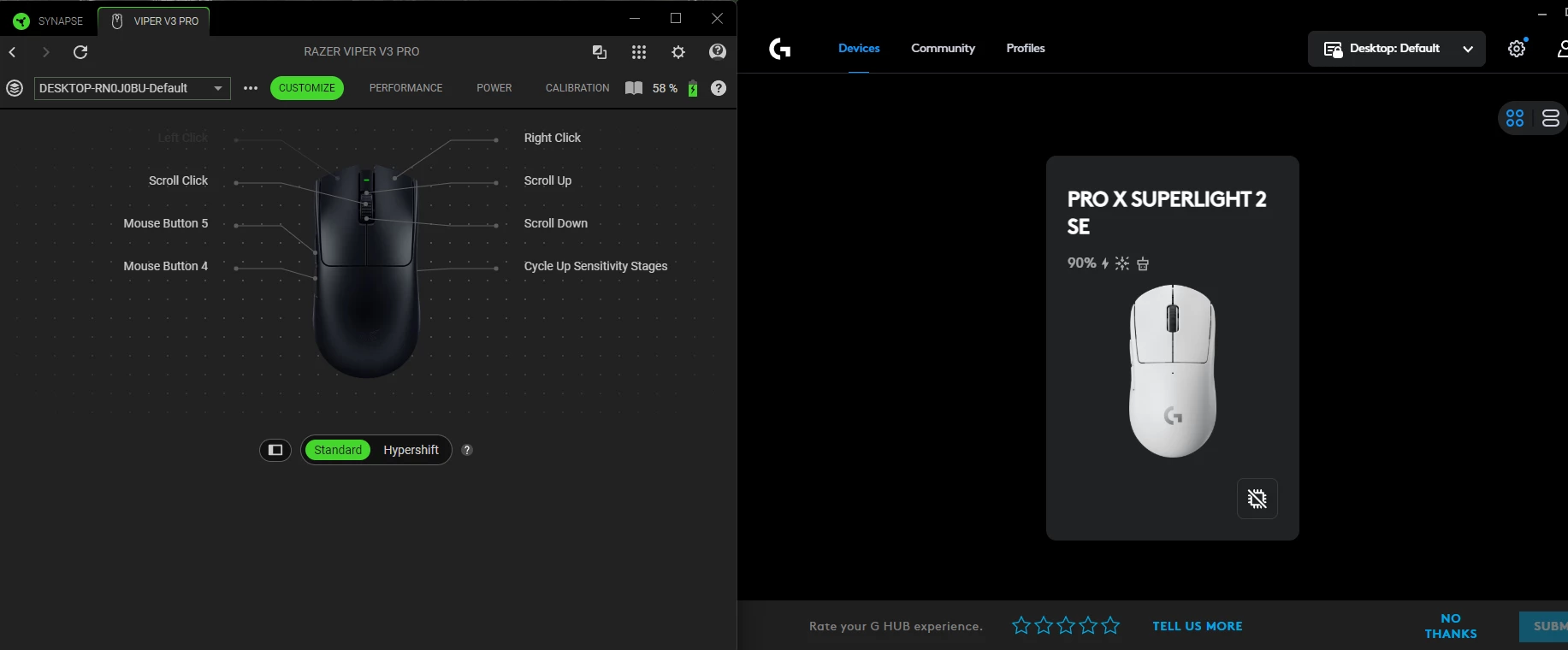Click the 58% battery indicator

(675, 88)
